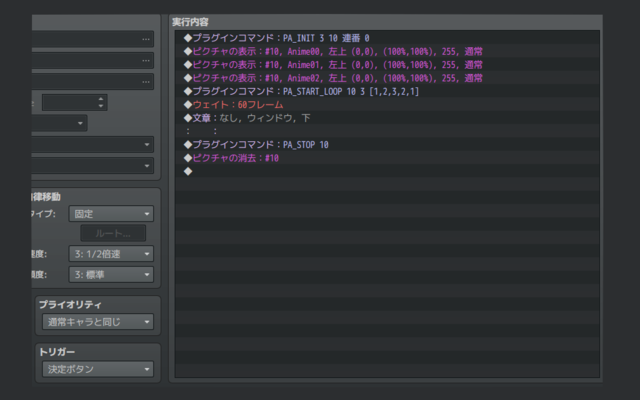Open the first wide dropdown above 自律移動 section
Image resolution: width=640 pixels, height=400 pixels.
[x=93, y=144]
